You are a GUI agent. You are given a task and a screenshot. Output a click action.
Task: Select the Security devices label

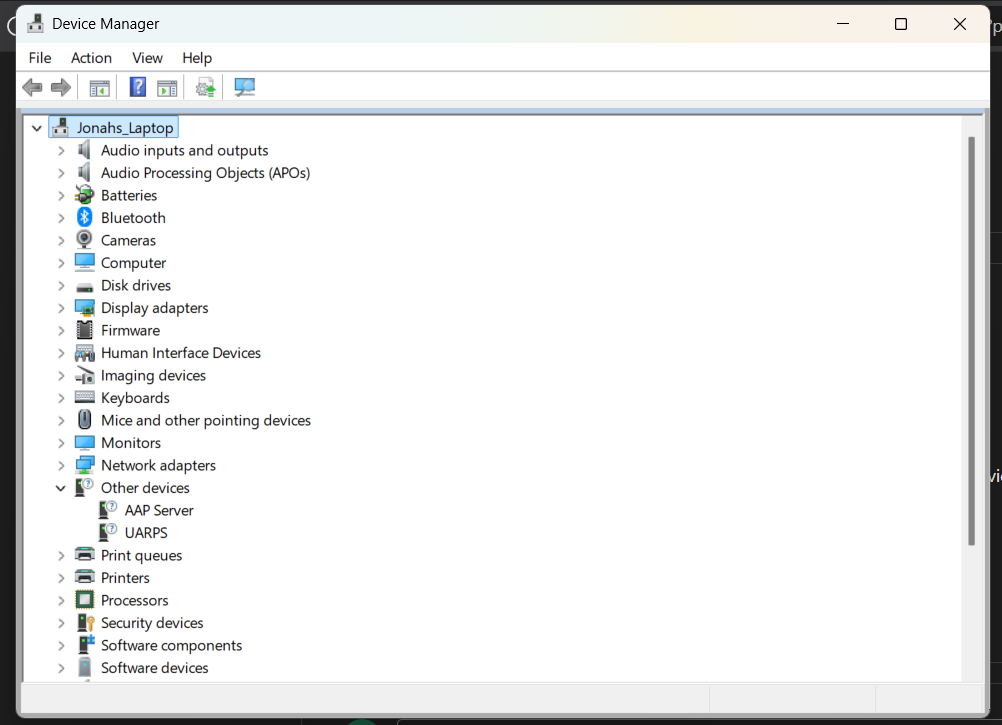pos(152,623)
